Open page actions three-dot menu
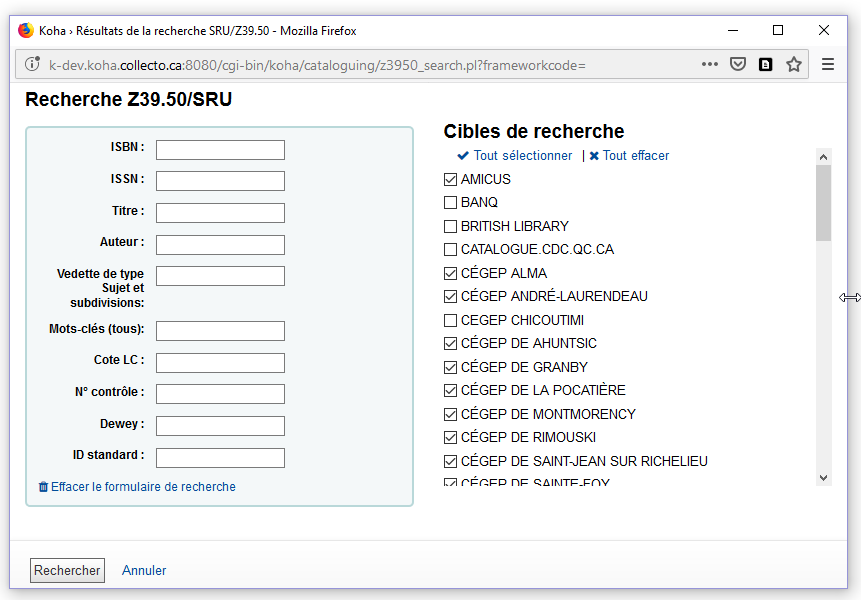This screenshot has width=861, height=600. 709,64
